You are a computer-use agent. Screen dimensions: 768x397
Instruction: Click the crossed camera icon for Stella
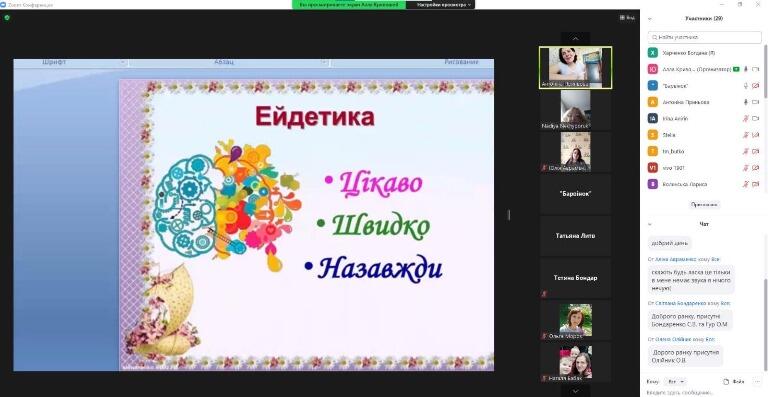[x=756, y=135]
